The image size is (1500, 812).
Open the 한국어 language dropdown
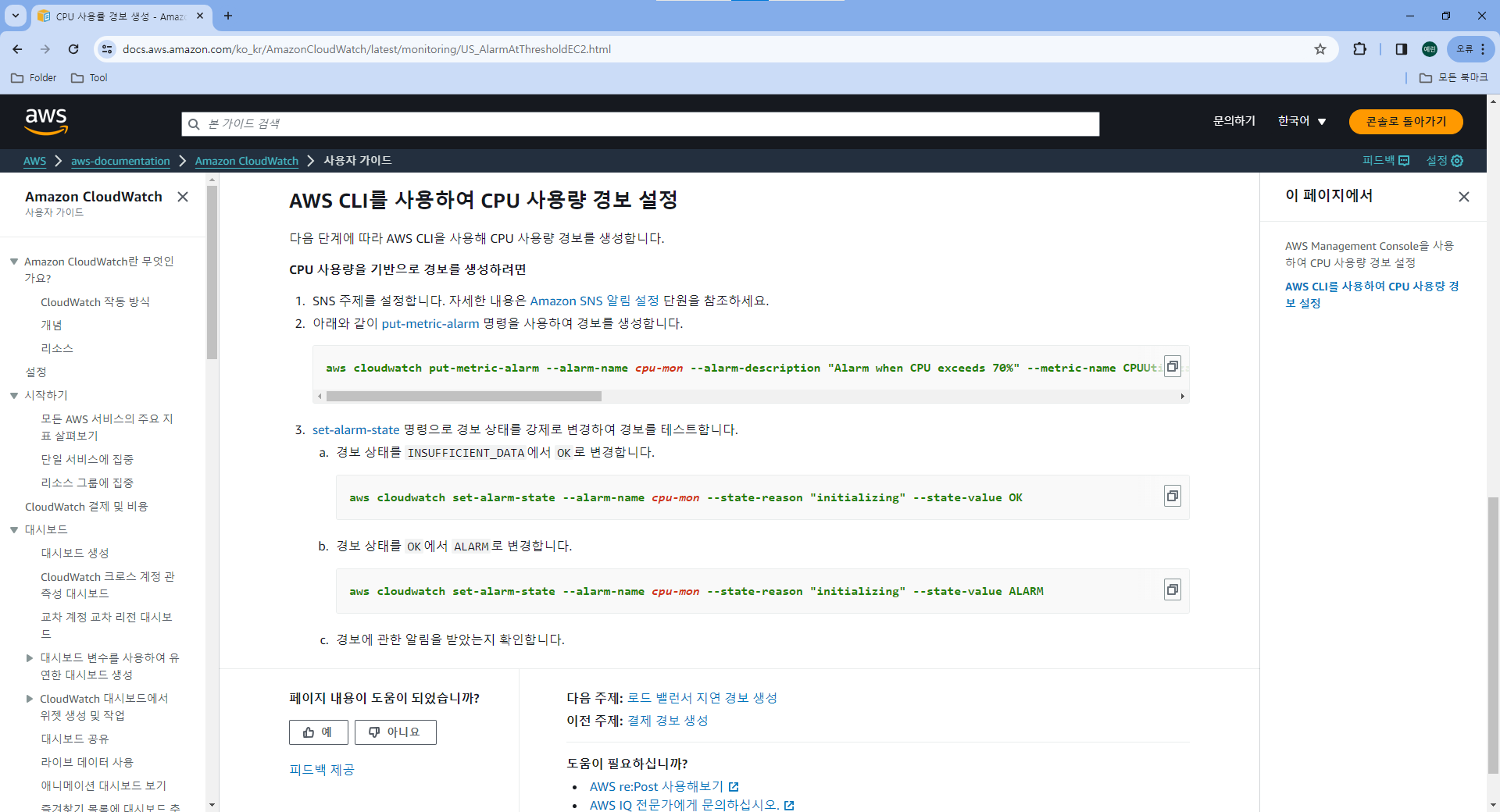[1302, 121]
